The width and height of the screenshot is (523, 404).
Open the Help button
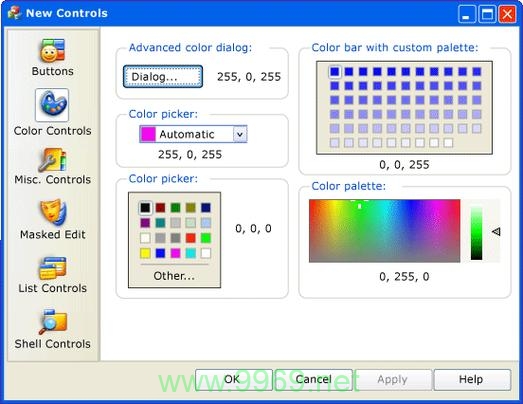tap(472, 379)
